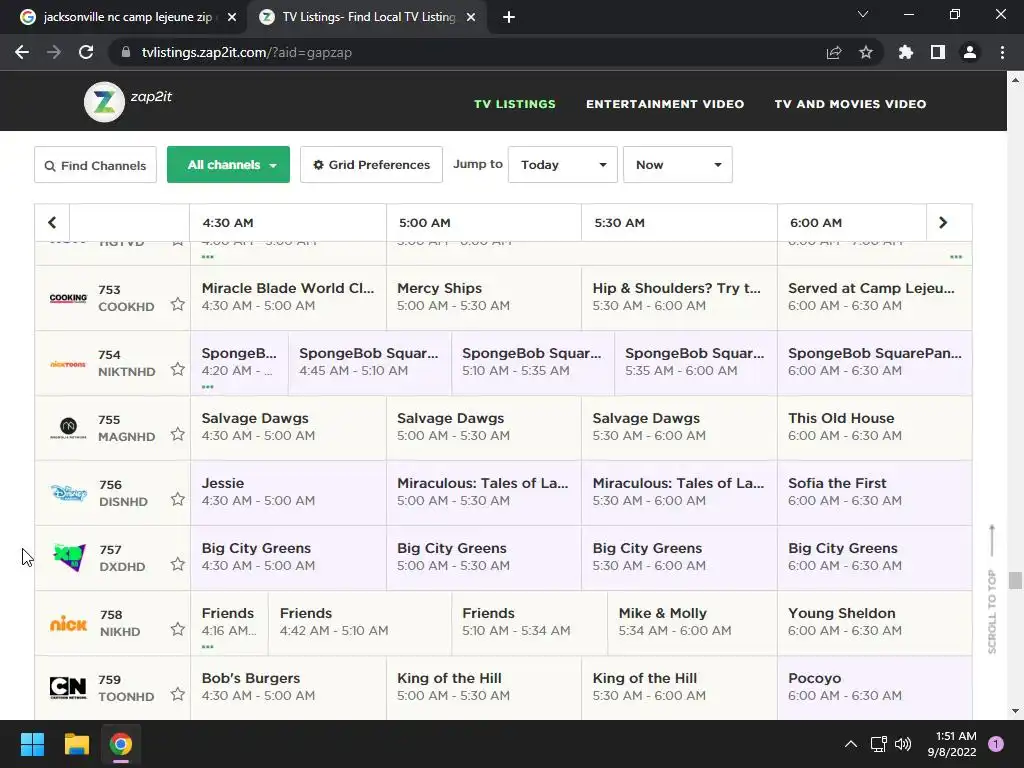Favorite channel 756 DISNHD with its star
This screenshot has height=768, width=1024.
coord(178,500)
